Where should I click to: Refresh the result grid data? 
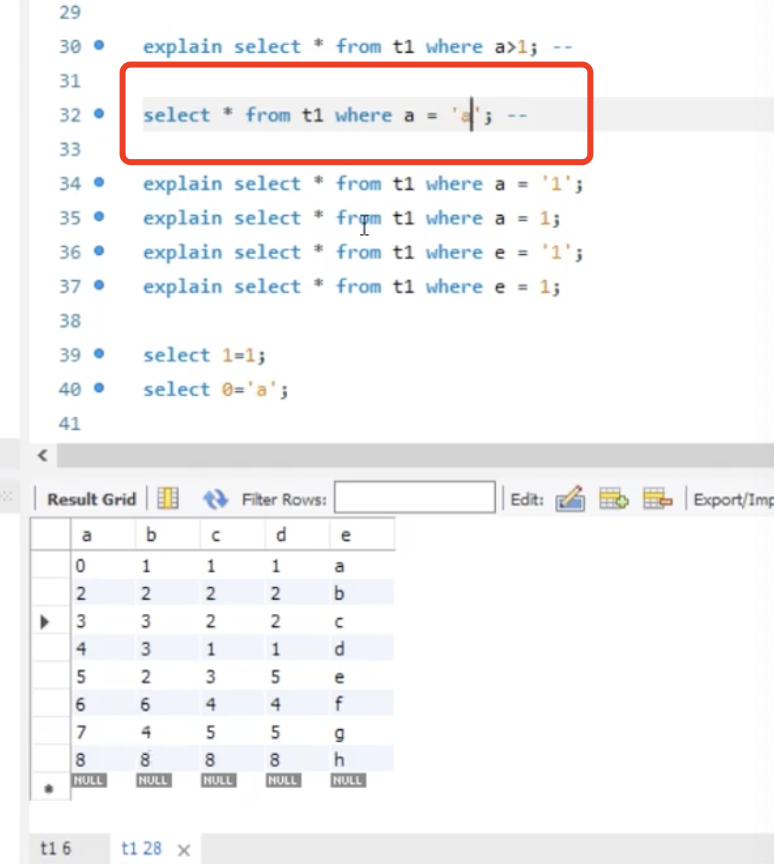215,499
